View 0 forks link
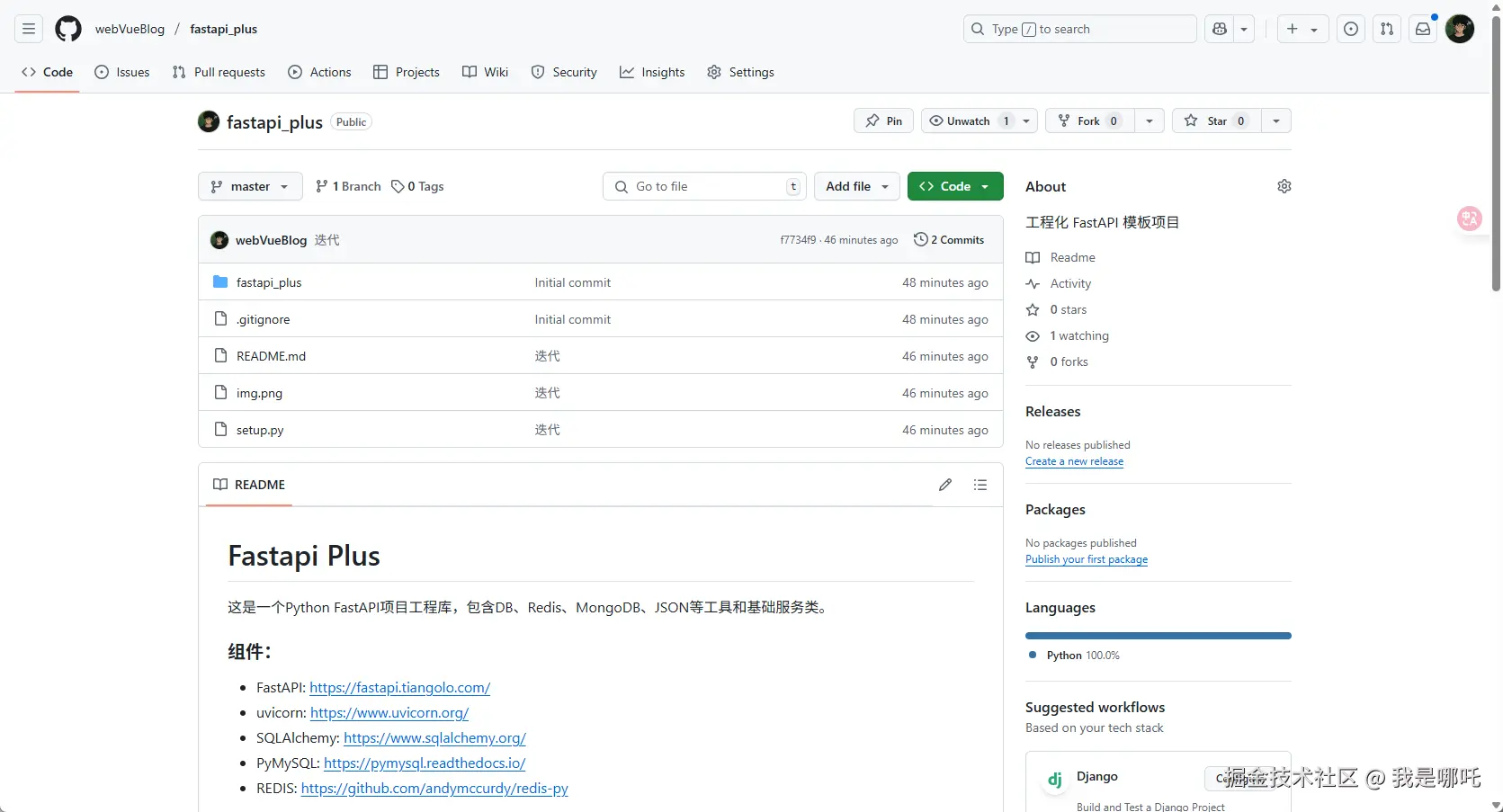Viewport: 1503px width, 812px height. click(x=1057, y=361)
